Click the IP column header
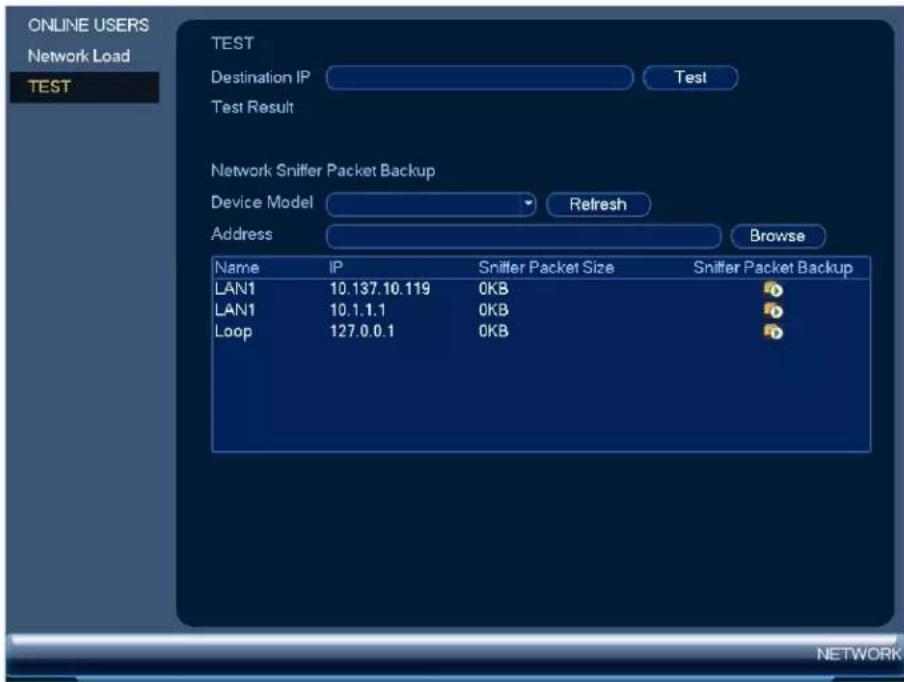The height and width of the screenshot is (682, 904). tap(336, 267)
